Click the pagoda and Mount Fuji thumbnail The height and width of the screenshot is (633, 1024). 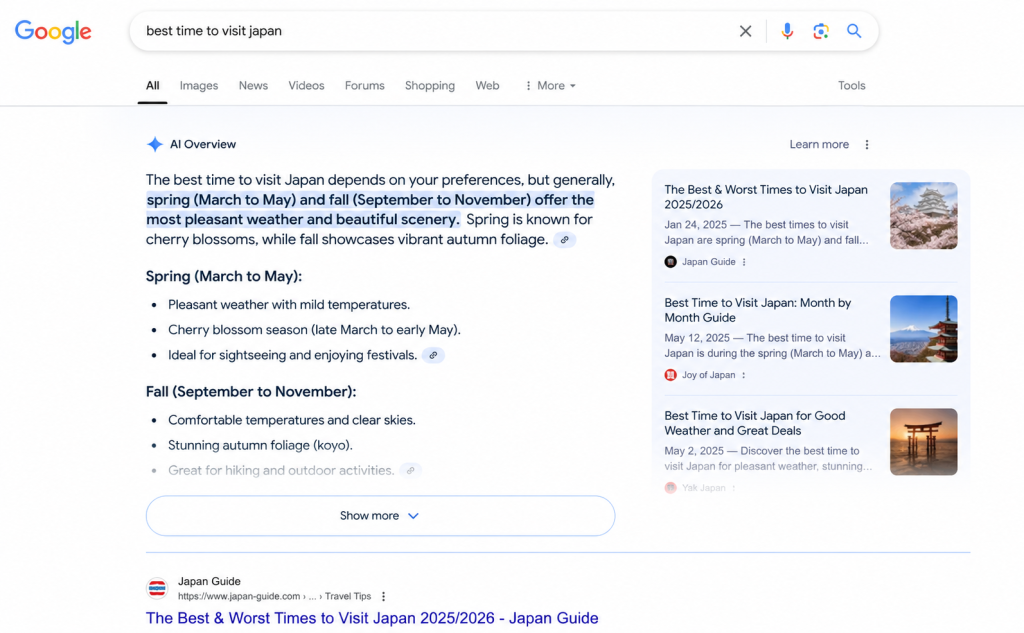[x=923, y=329]
